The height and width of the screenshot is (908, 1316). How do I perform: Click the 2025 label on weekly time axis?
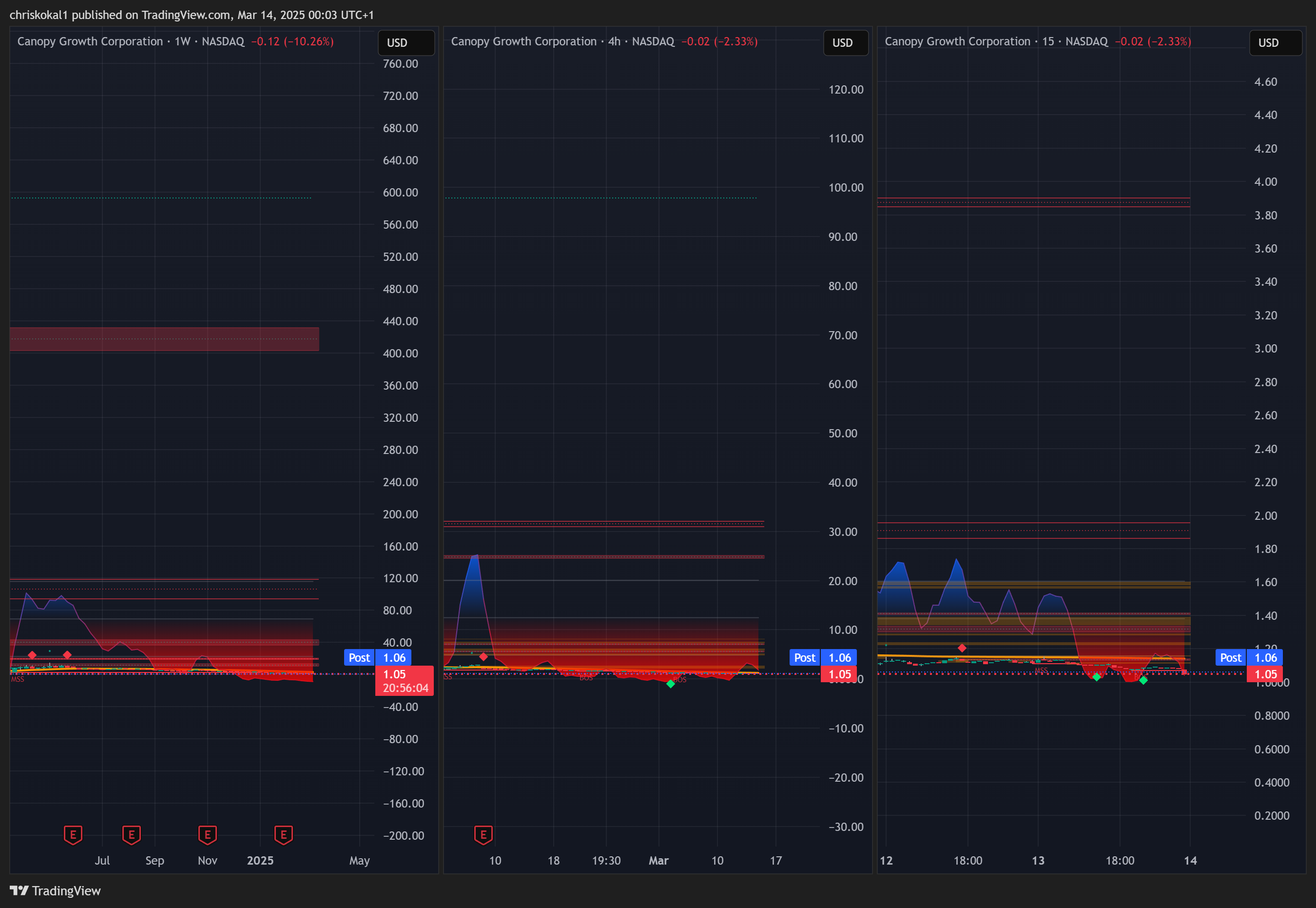coord(260,860)
